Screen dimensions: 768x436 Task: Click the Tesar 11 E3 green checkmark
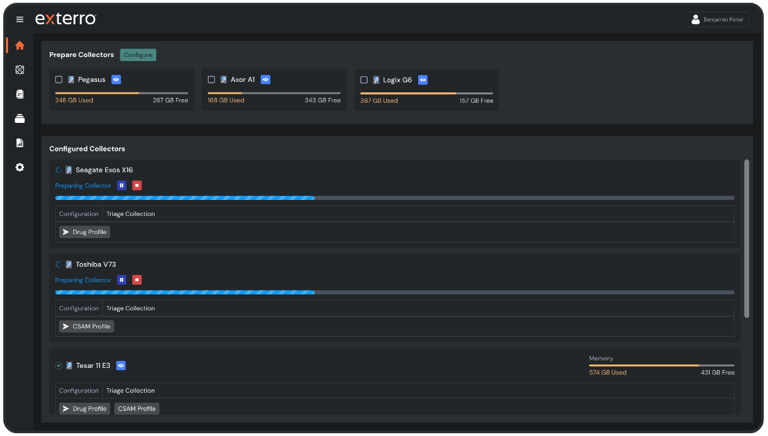58,365
